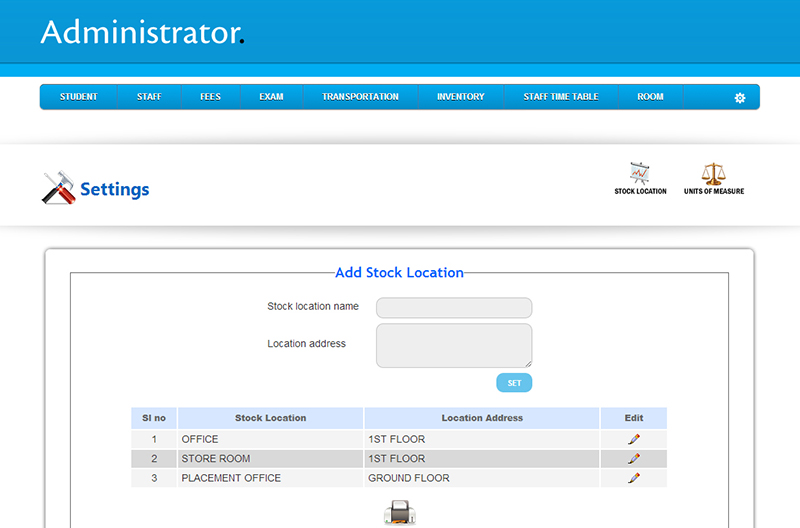Image resolution: width=800 pixels, height=528 pixels.
Task: Click the Settings tools icon
Action: pyautogui.click(x=59, y=188)
